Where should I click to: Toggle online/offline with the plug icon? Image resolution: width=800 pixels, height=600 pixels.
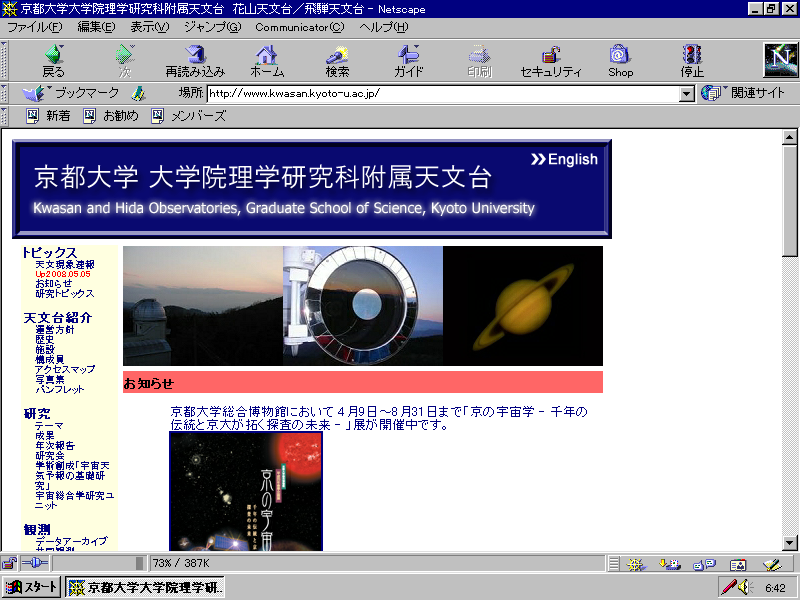pos(35,563)
